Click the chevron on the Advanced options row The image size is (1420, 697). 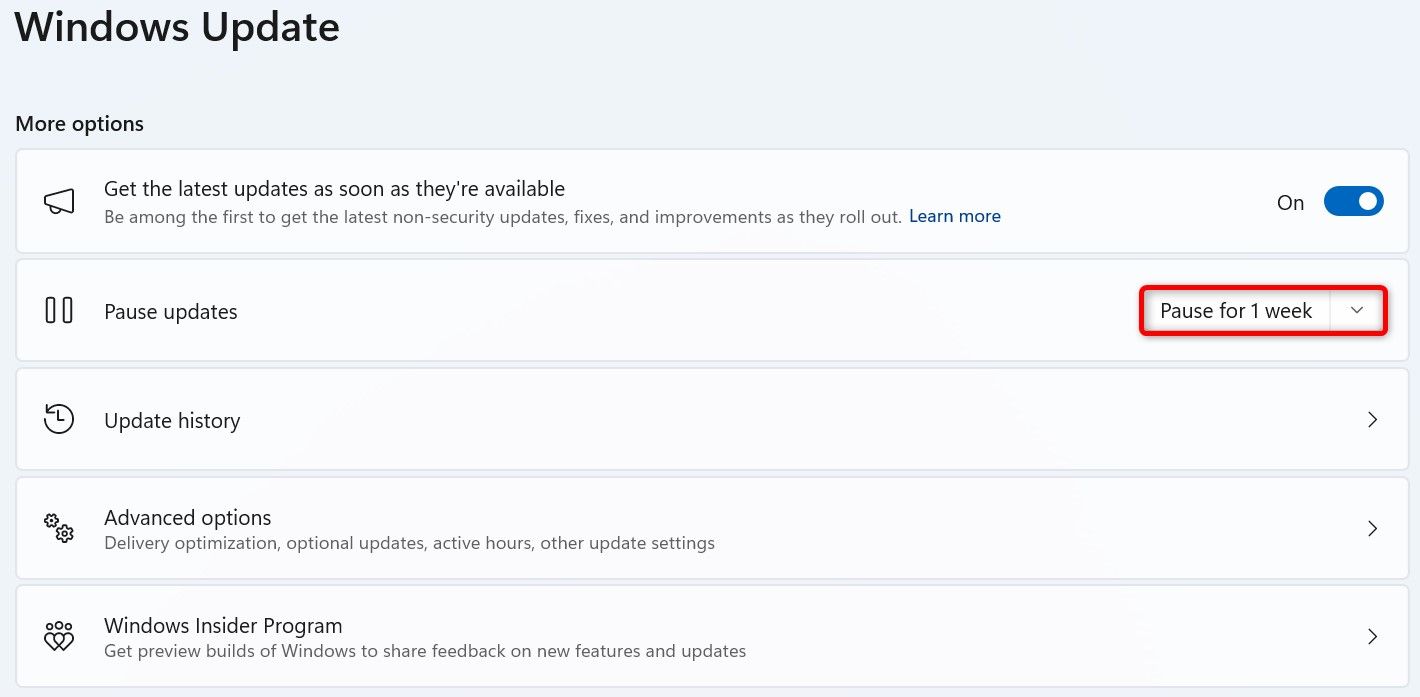click(x=1372, y=528)
